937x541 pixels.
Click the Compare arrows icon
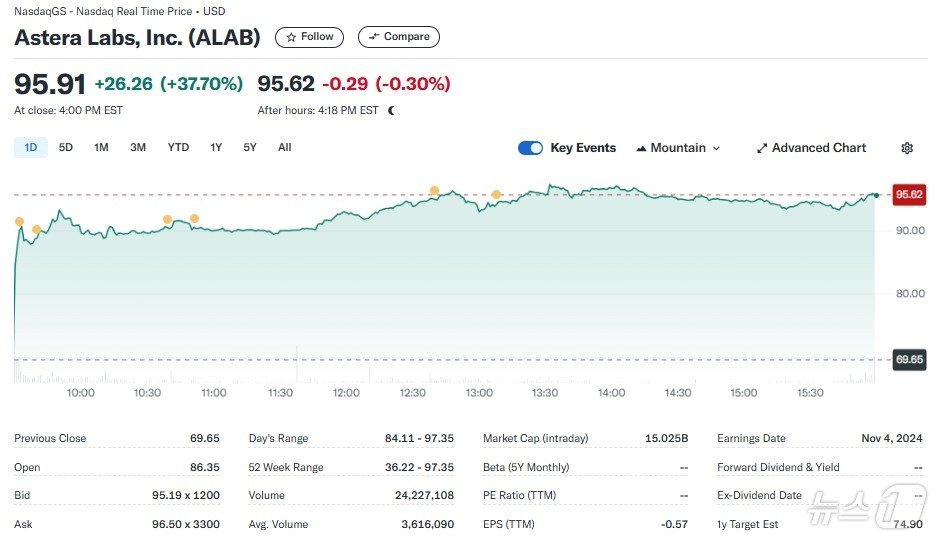tap(374, 37)
